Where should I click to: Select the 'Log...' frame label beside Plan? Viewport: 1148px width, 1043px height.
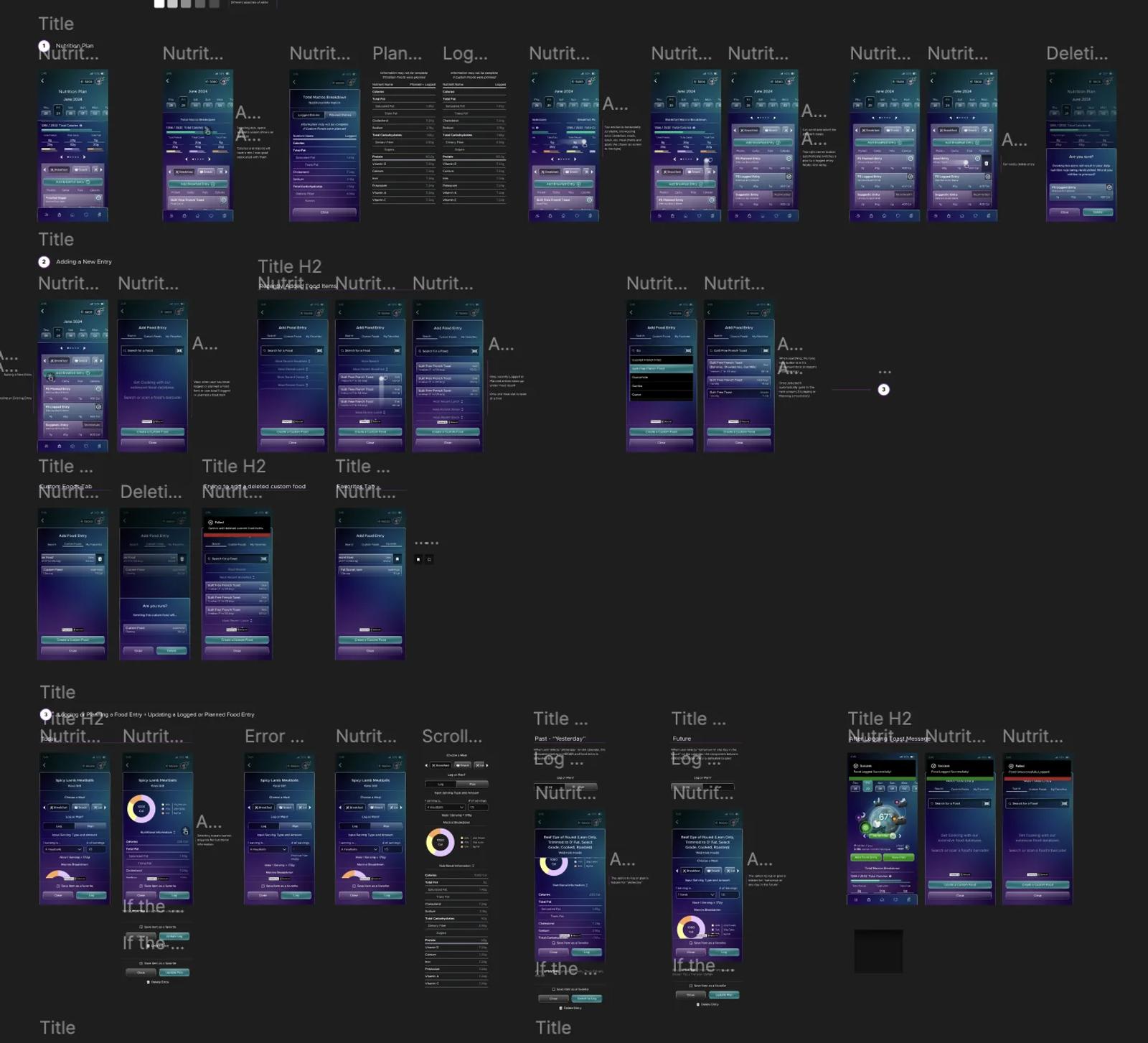tap(465, 53)
